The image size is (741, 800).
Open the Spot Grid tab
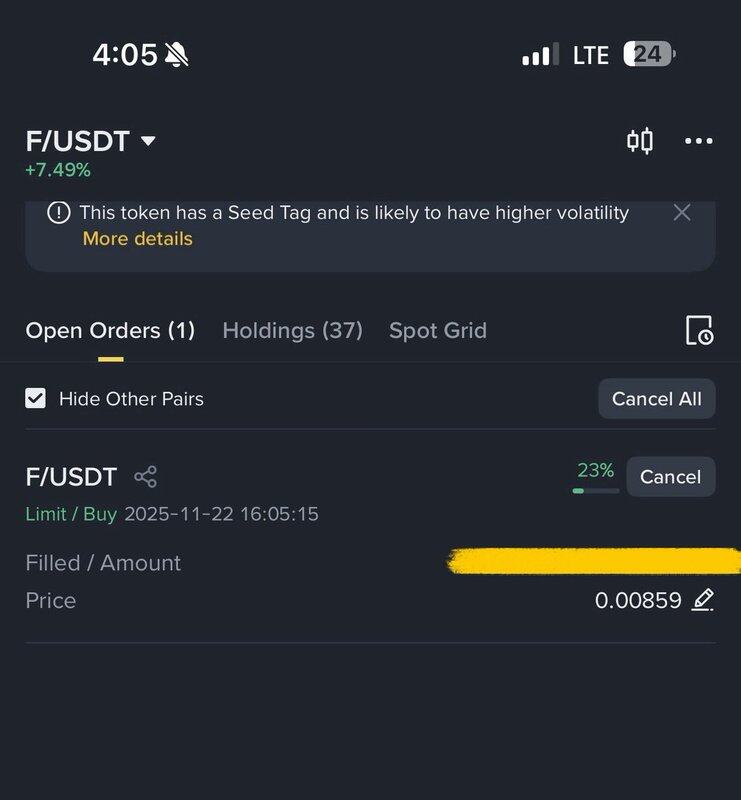click(437, 330)
